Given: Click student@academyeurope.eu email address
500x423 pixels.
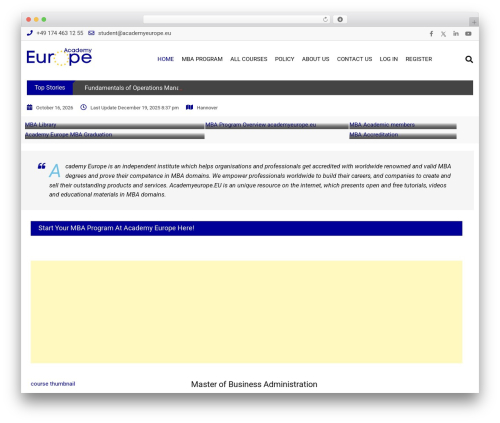Looking at the screenshot, I should coord(135,33).
